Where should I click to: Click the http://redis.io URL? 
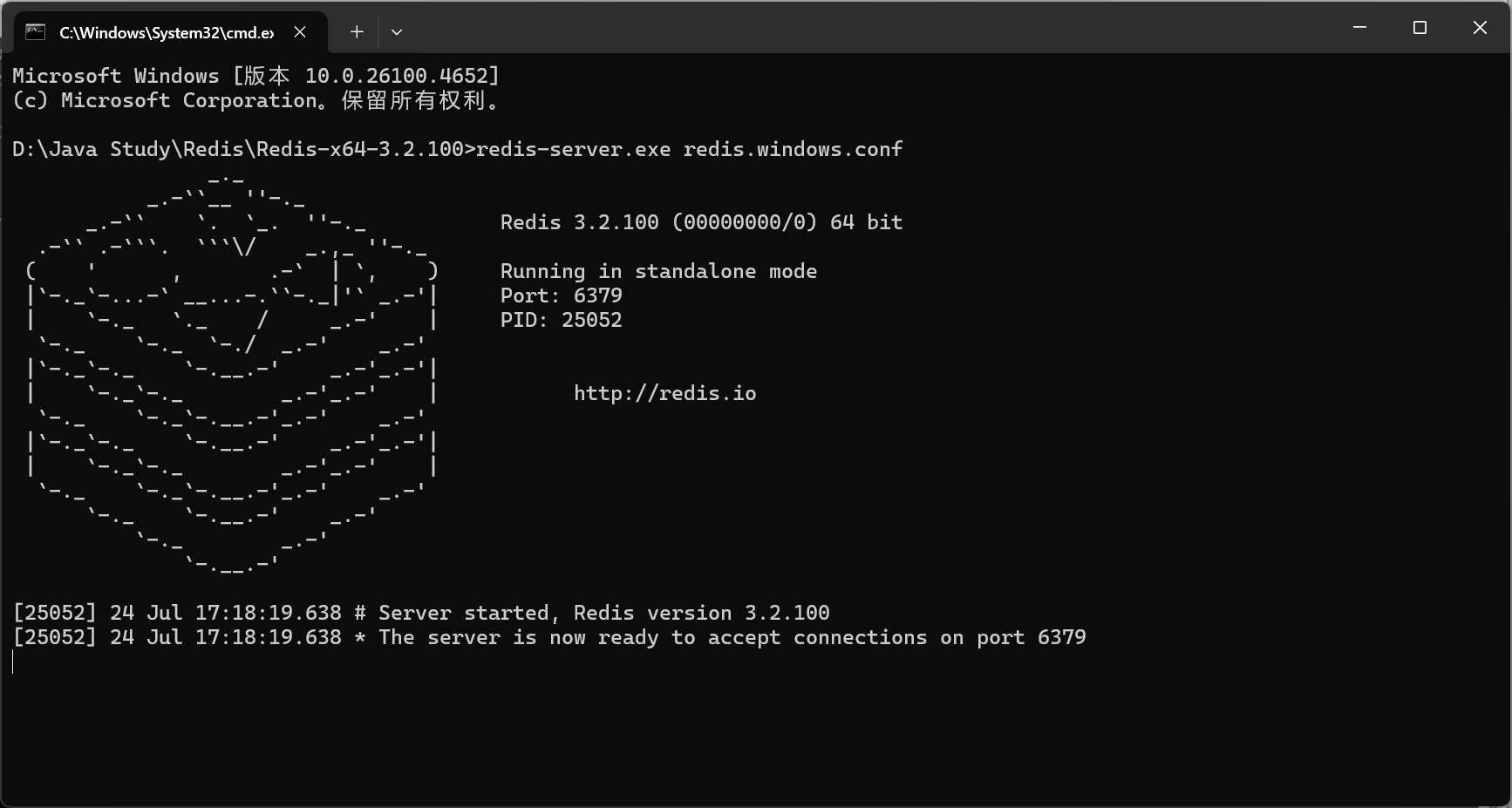click(664, 393)
